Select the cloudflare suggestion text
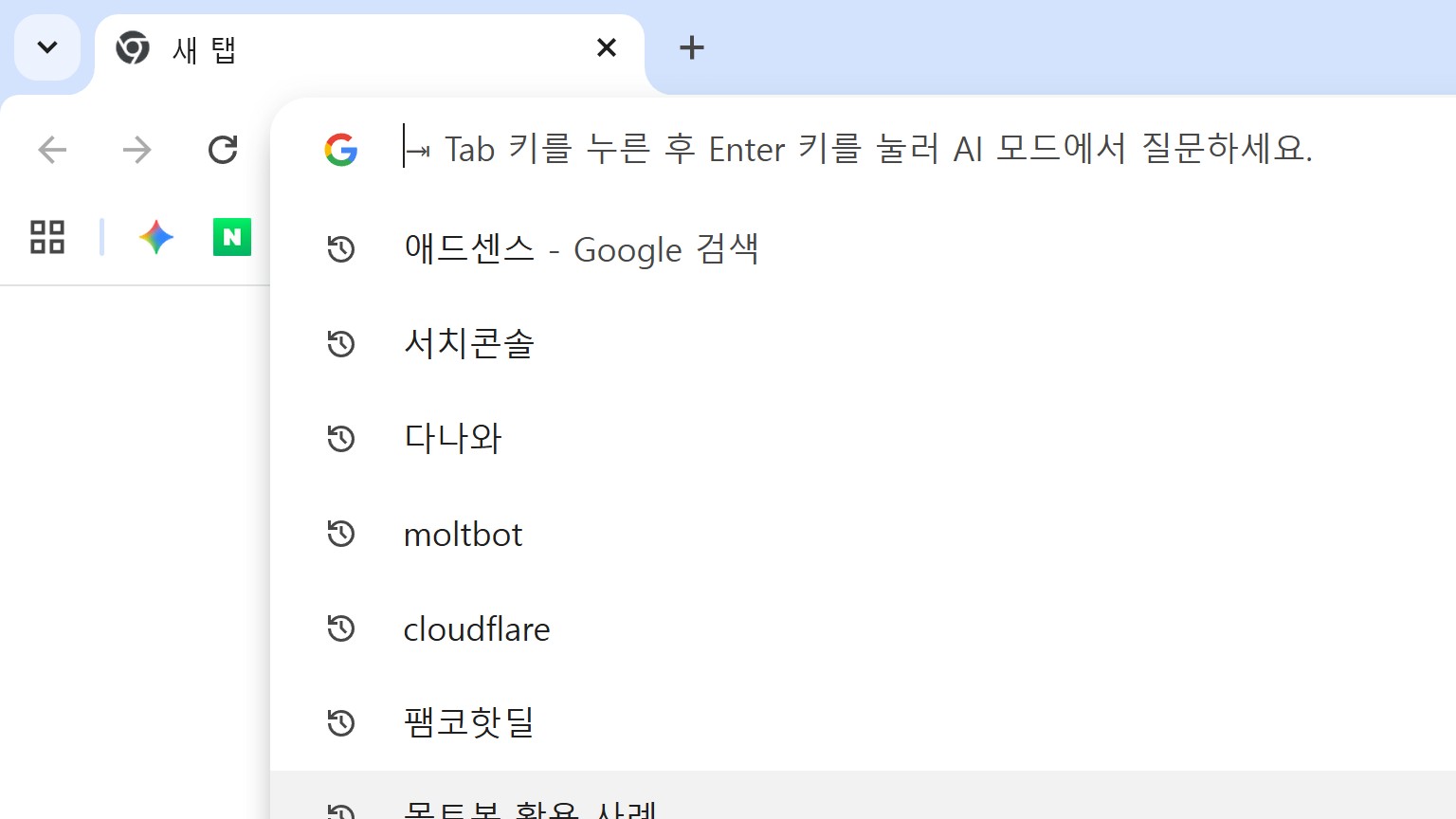1456x819 pixels. (x=477, y=629)
